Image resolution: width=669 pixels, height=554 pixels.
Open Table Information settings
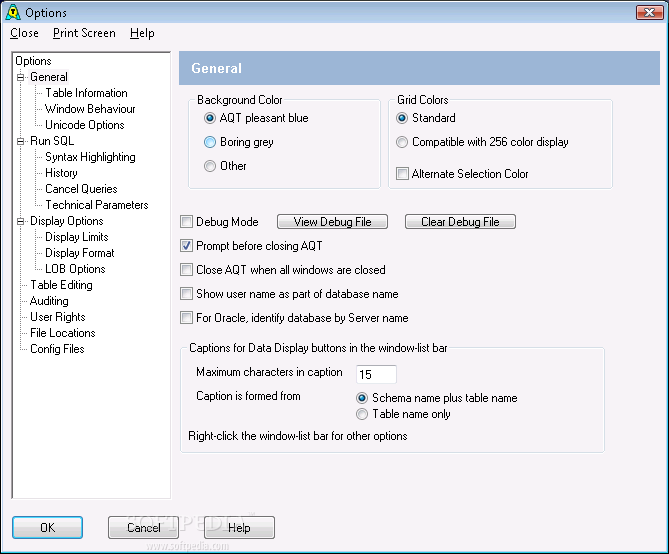[86, 93]
